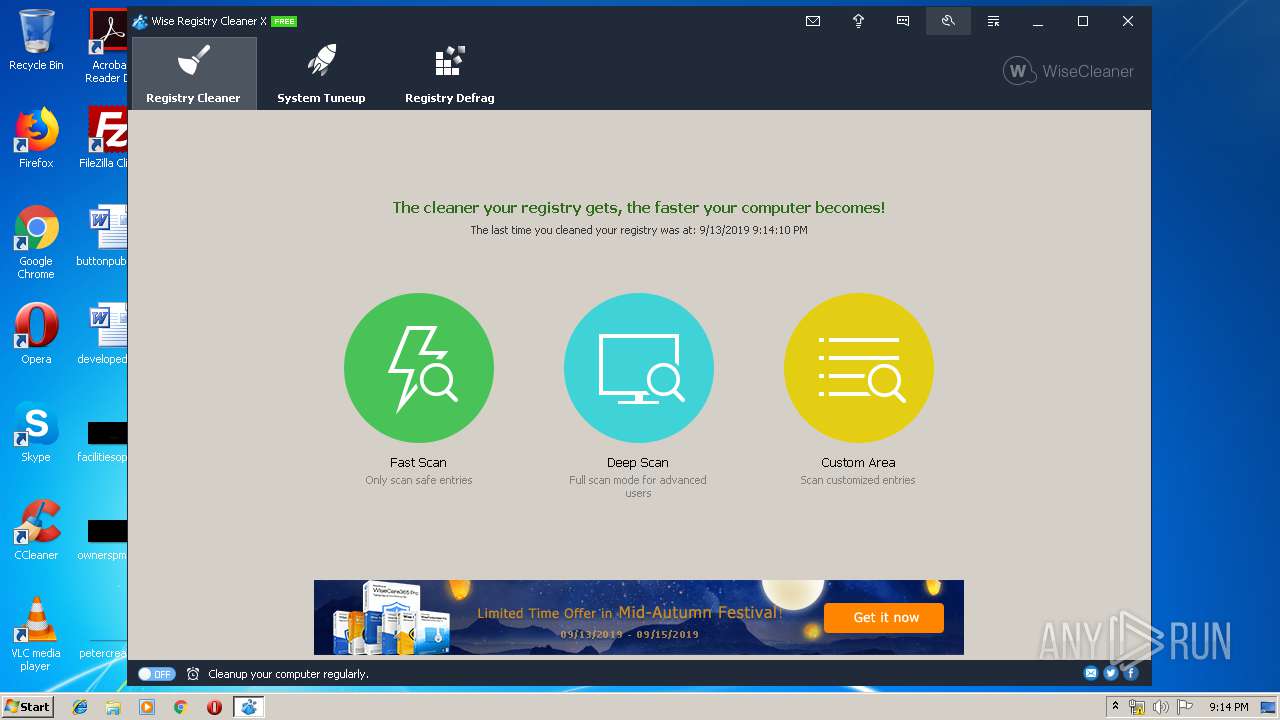
Task: Select the VLC media player desktop shortcut
Action: click(36, 634)
